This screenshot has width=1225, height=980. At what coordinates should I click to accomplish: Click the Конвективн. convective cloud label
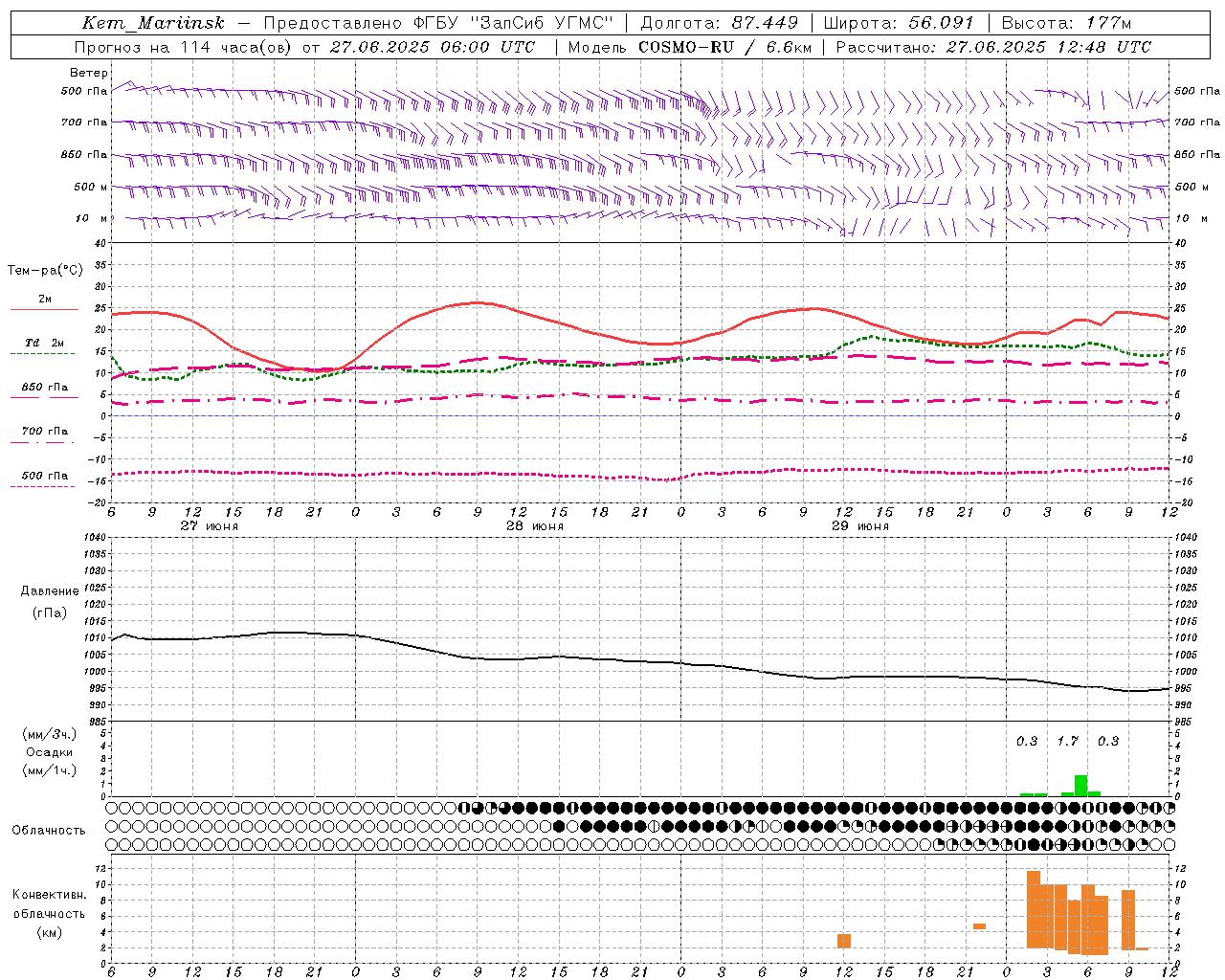point(50,895)
